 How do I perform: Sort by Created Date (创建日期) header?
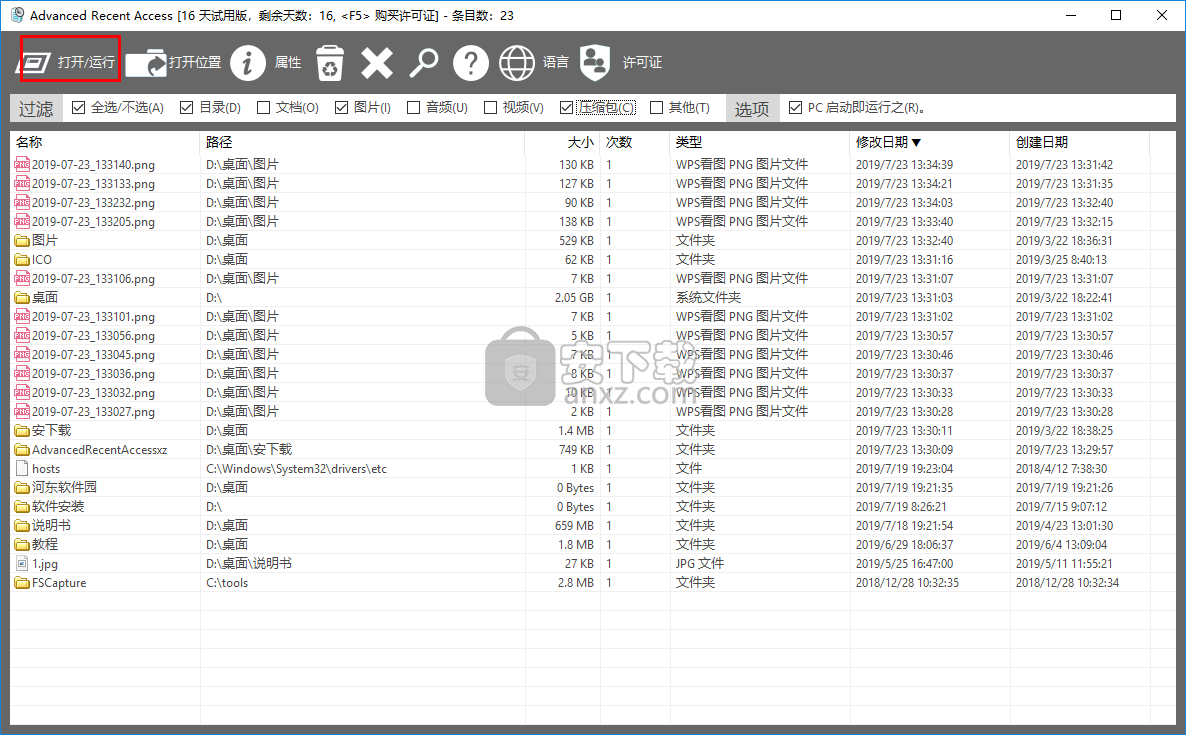click(x=1079, y=142)
